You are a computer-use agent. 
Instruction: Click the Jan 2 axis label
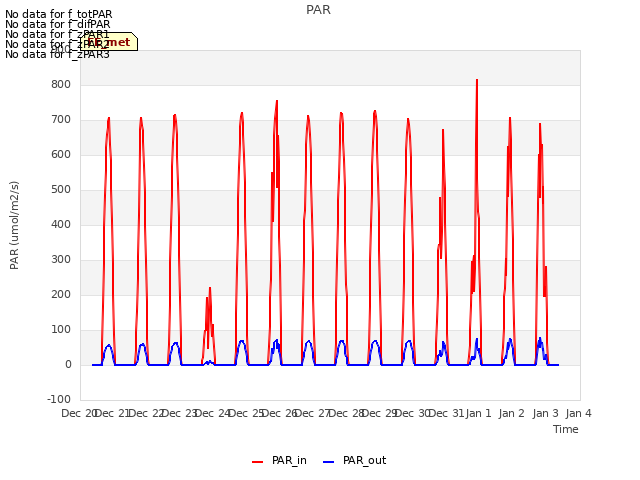[x=512, y=413]
